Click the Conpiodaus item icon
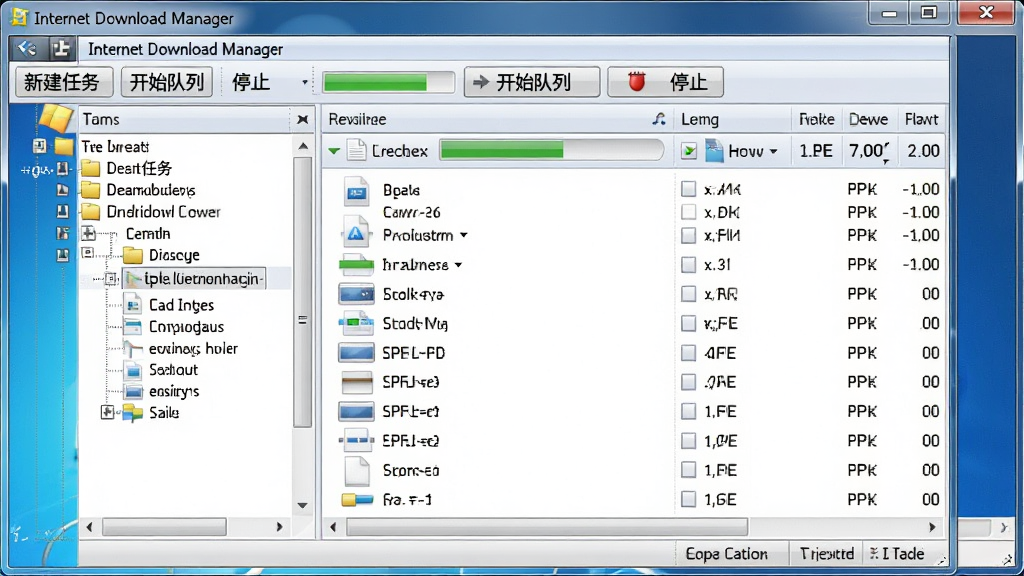Viewport: 1024px width, 576px height. click(133, 327)
